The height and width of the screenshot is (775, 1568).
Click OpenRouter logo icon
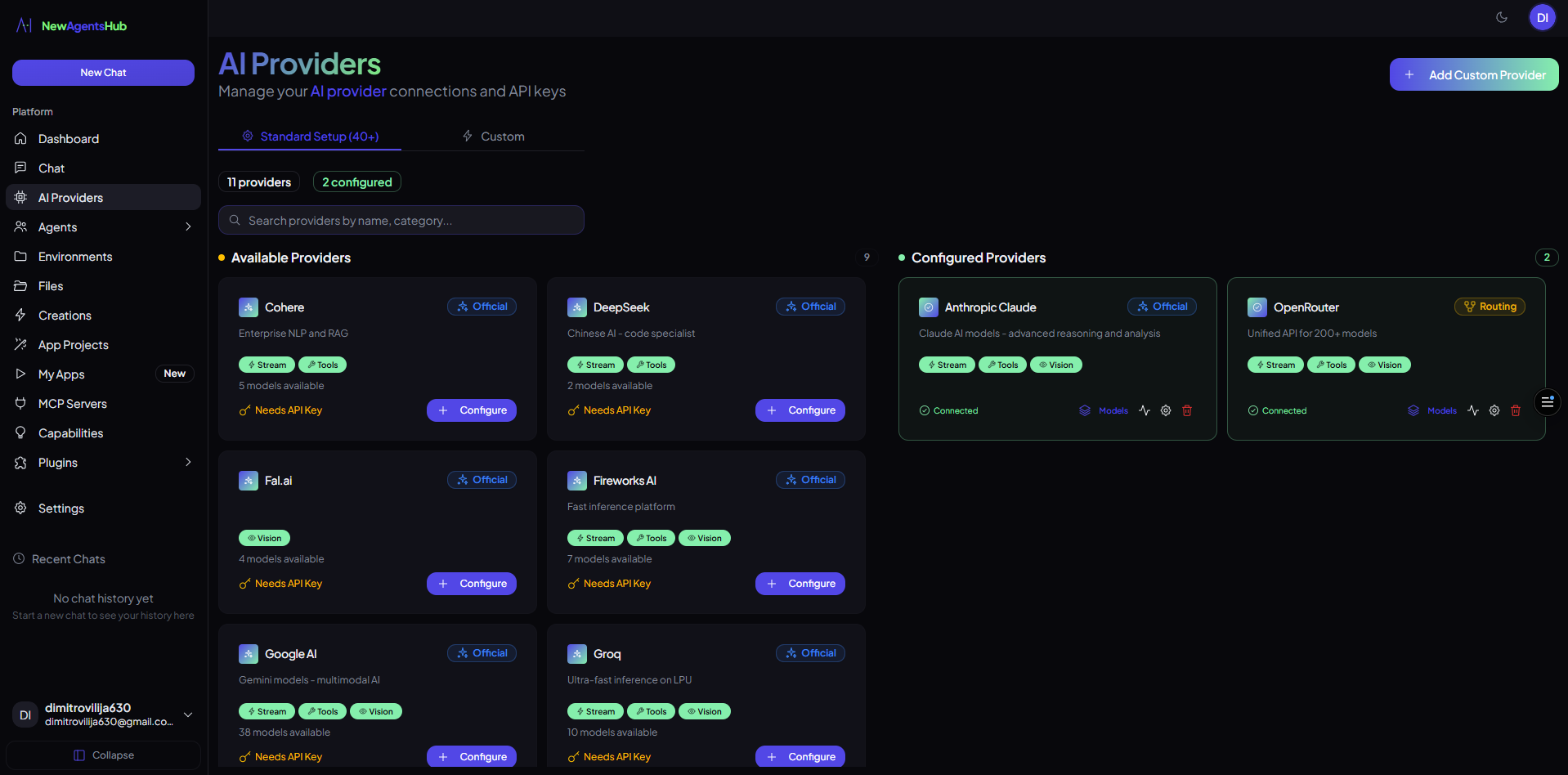coord(1257,307)
